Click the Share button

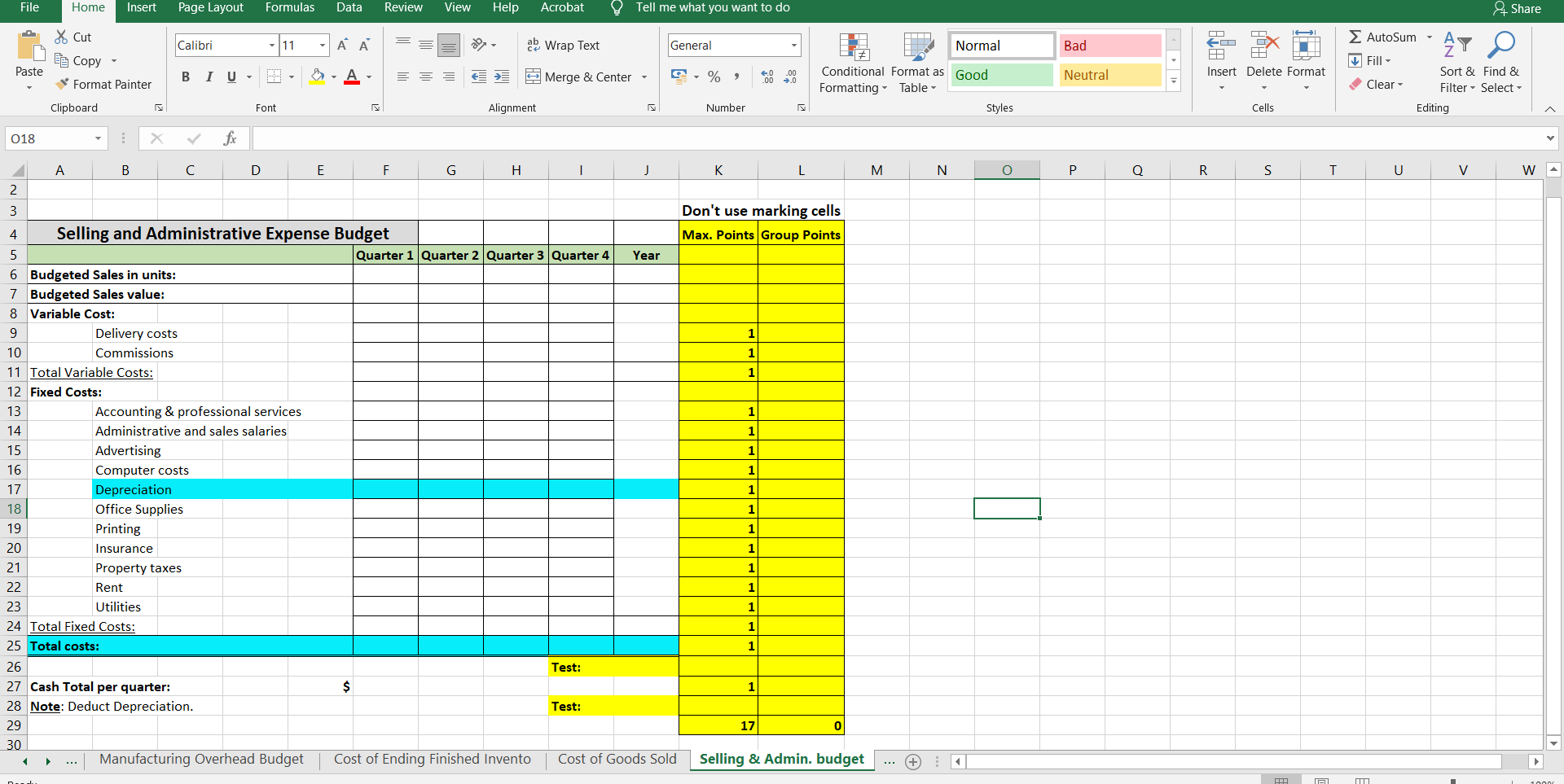(x=1517, y=9)
